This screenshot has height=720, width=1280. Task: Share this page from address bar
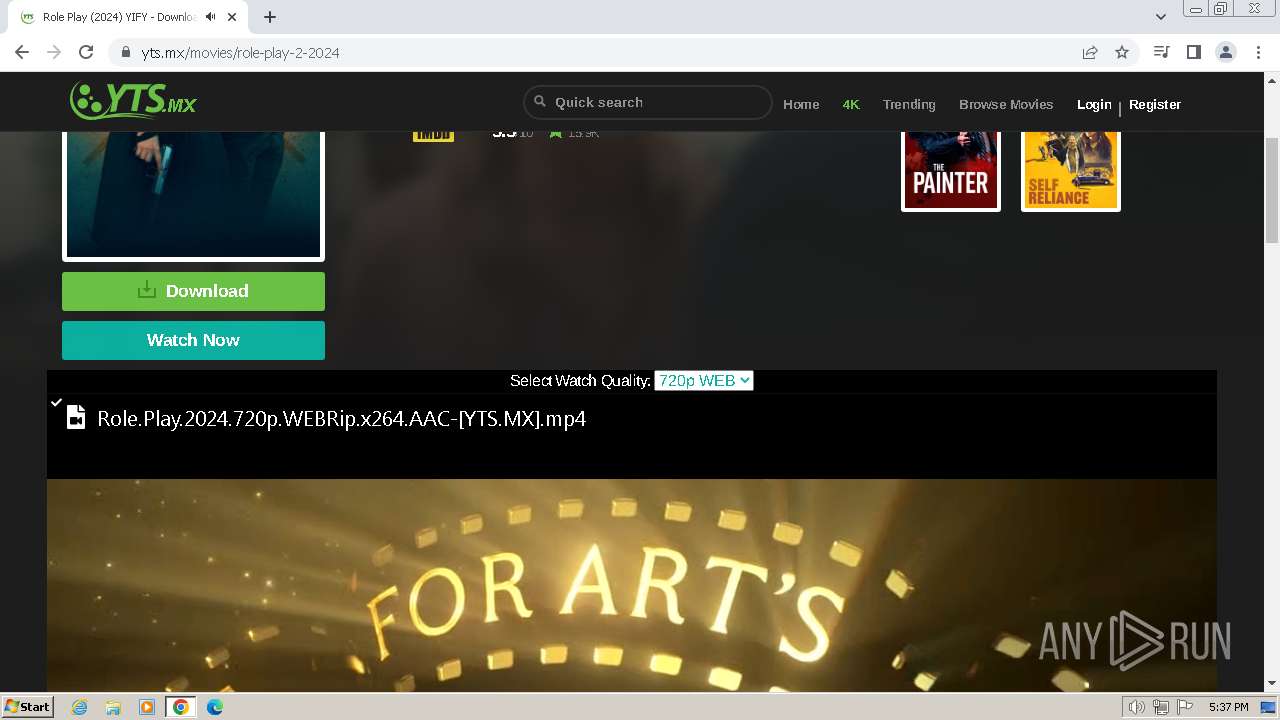(1090, 53)
